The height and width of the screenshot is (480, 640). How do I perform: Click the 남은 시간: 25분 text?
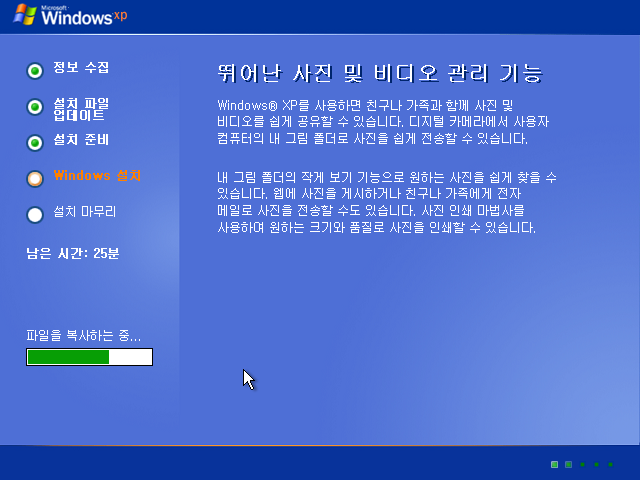click(73, 253)
